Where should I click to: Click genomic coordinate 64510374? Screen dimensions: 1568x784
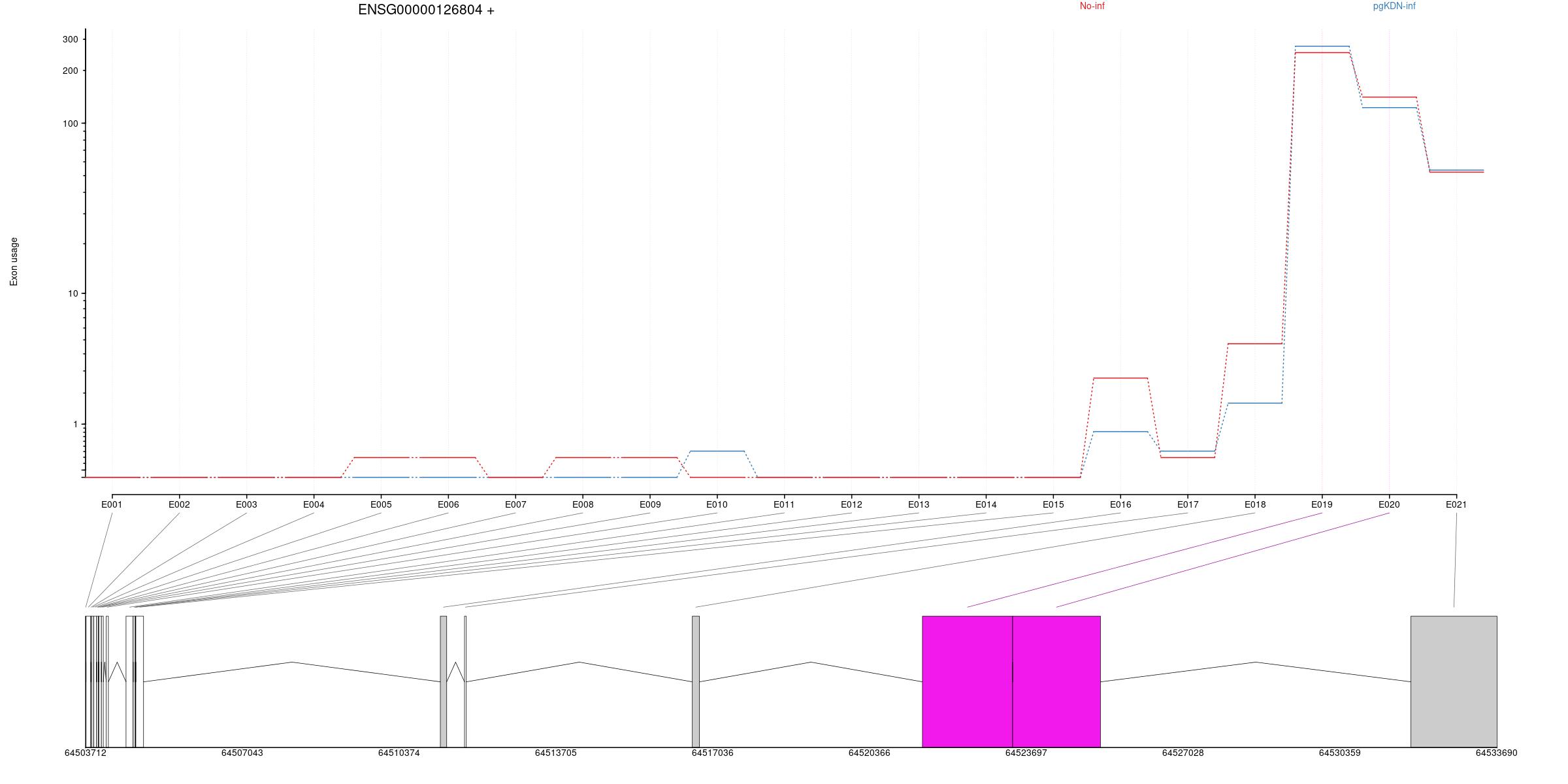tap(399, 753)
